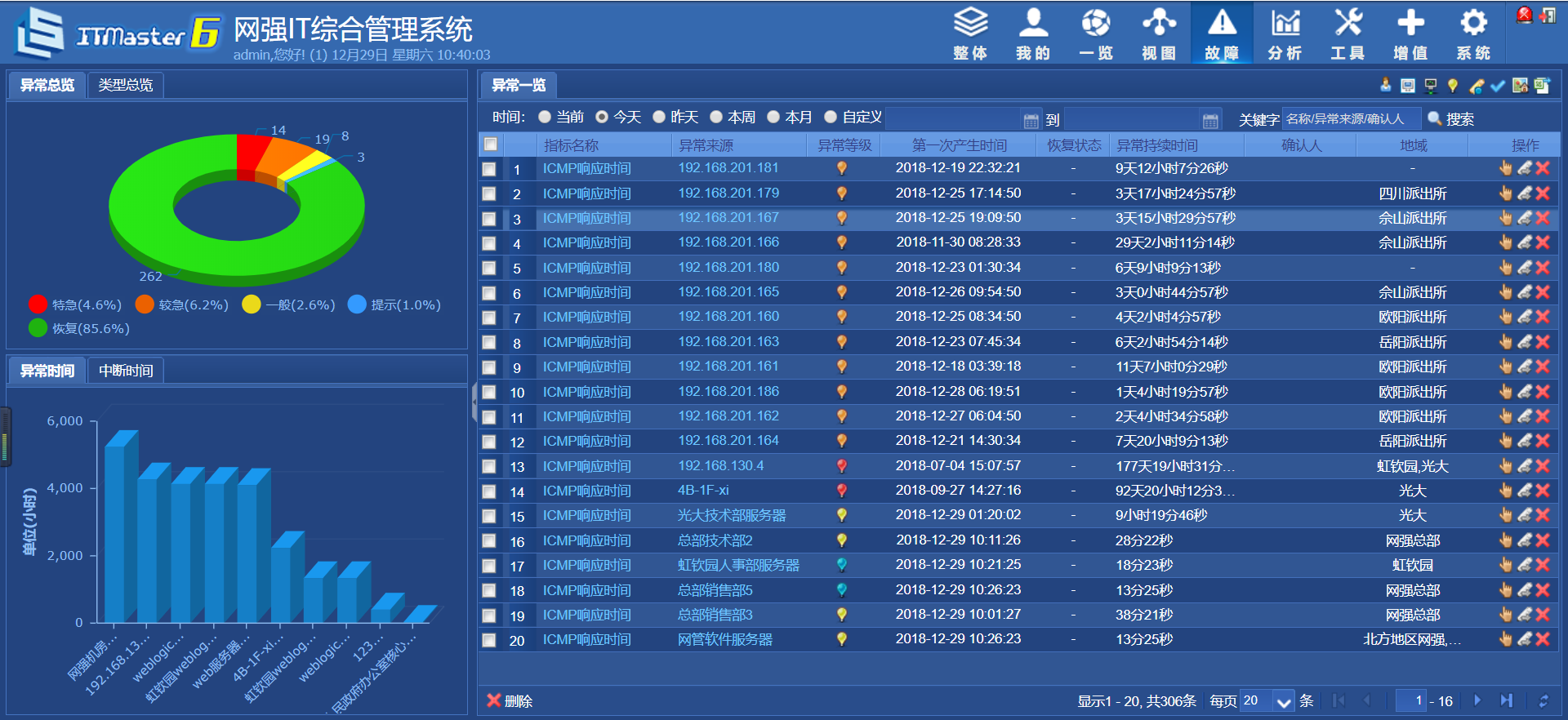Select the 自定义 time radio button

pyautogui.click(x=831, y=117)
